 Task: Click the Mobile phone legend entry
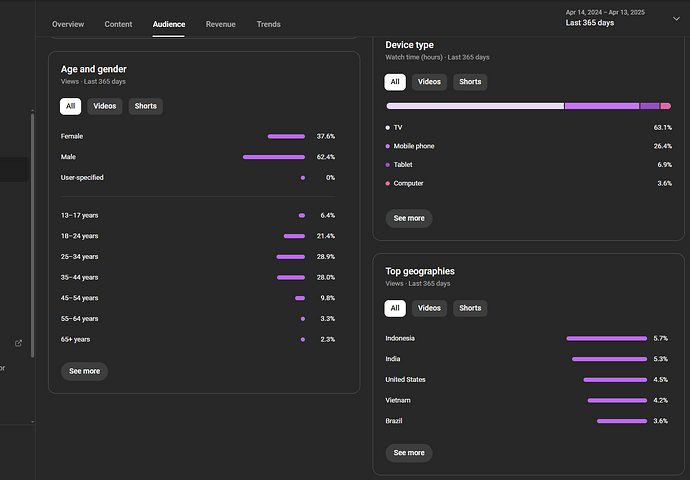[x=529, y=146]
